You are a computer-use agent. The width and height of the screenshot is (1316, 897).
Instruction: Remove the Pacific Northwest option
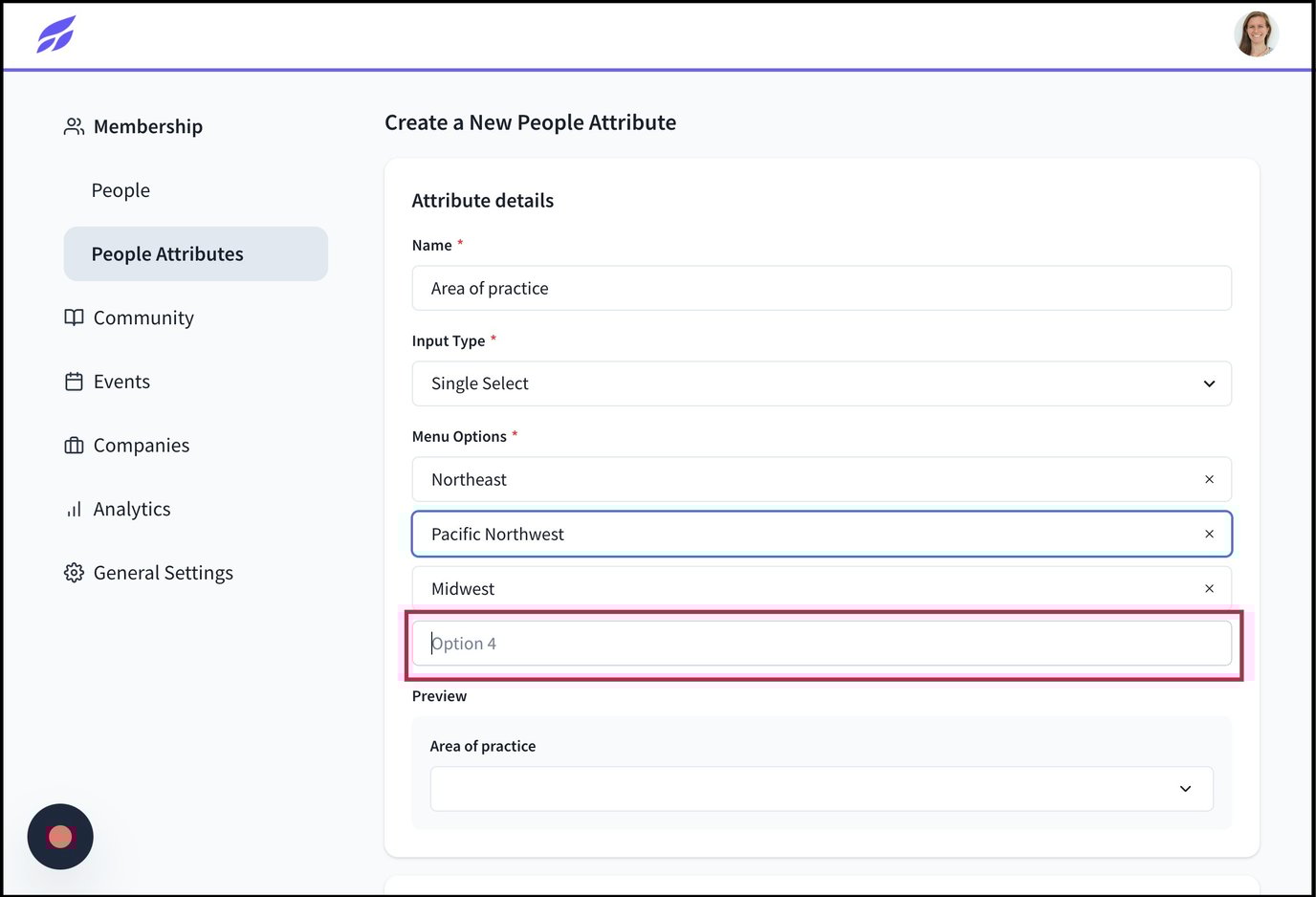tap(1209, 534)
